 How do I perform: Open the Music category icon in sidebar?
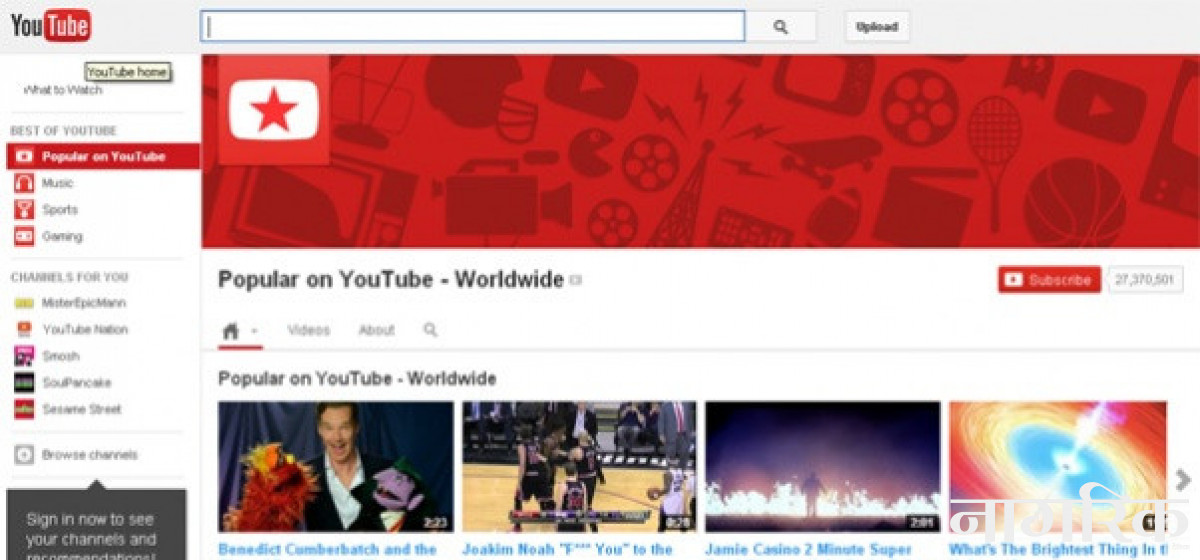pyautogui.click(x=24, y=183)
